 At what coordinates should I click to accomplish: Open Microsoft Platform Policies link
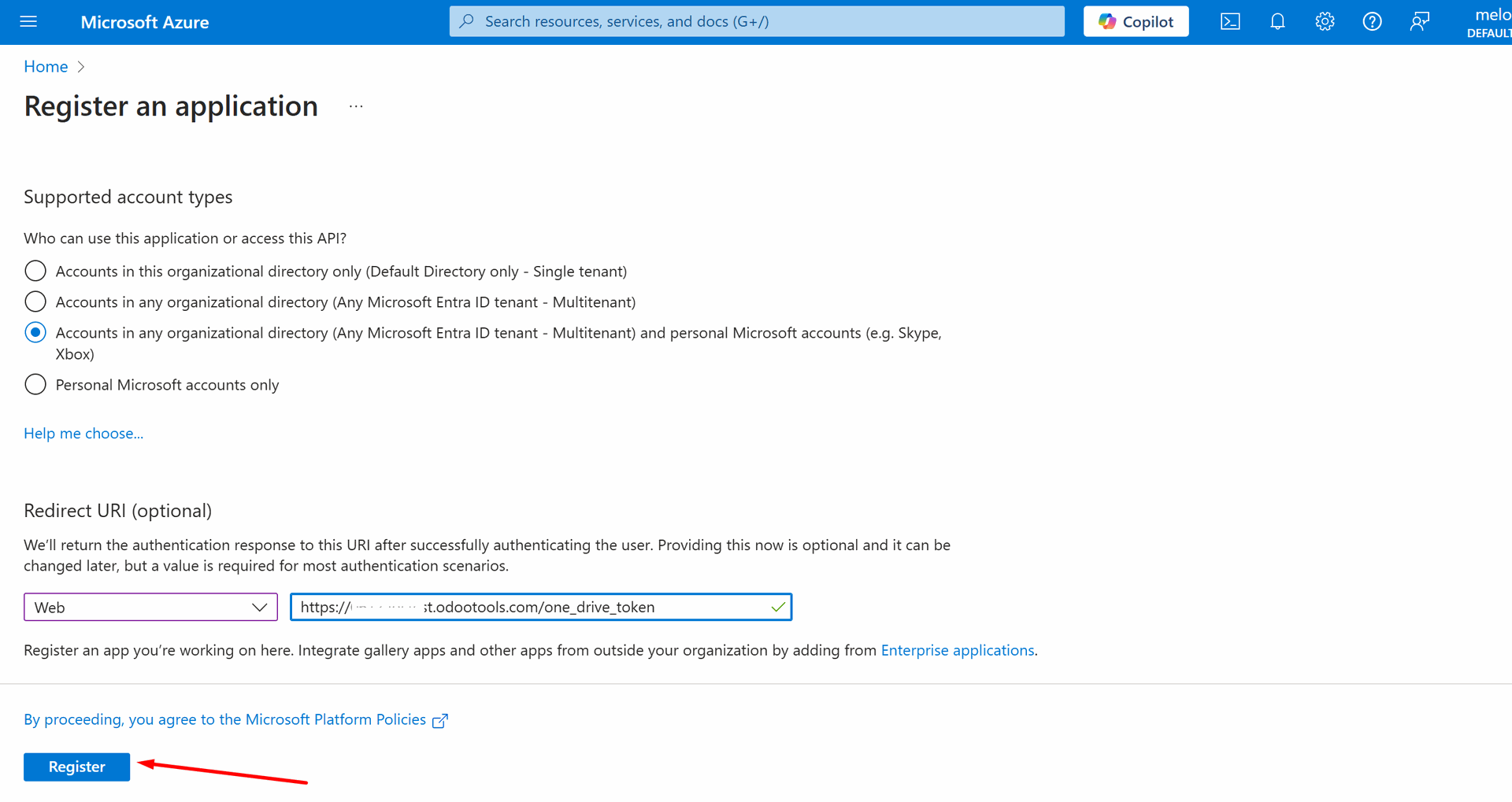pos(225,719)
